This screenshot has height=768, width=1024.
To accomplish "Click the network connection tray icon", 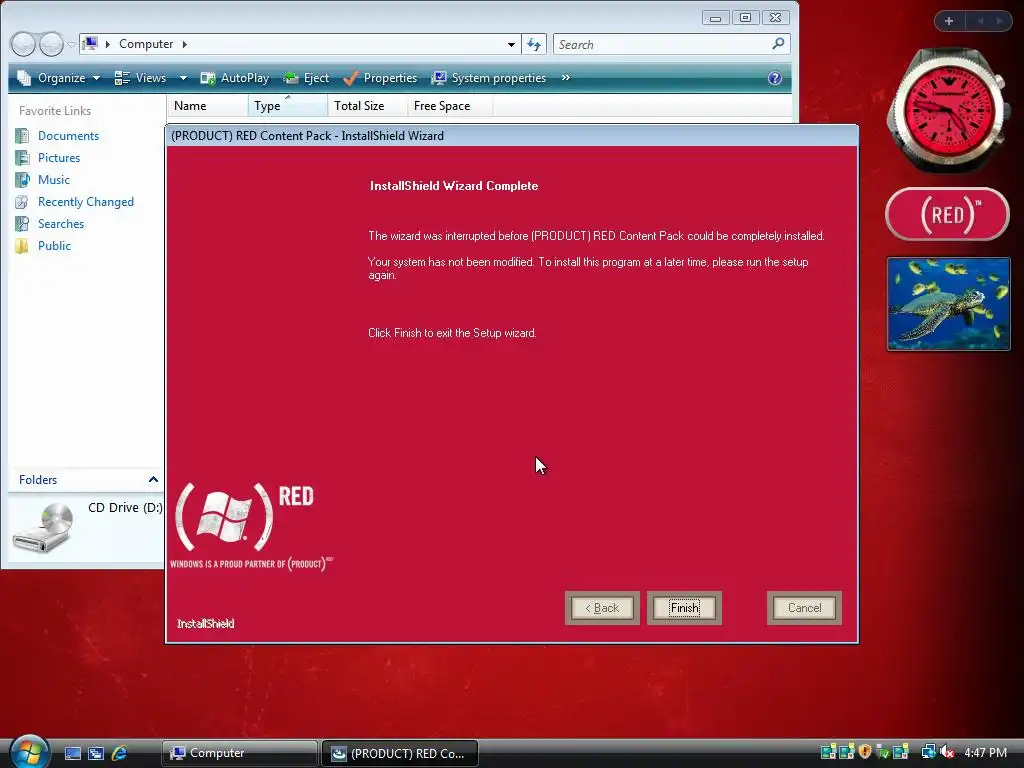I will [x=928, y=752].
